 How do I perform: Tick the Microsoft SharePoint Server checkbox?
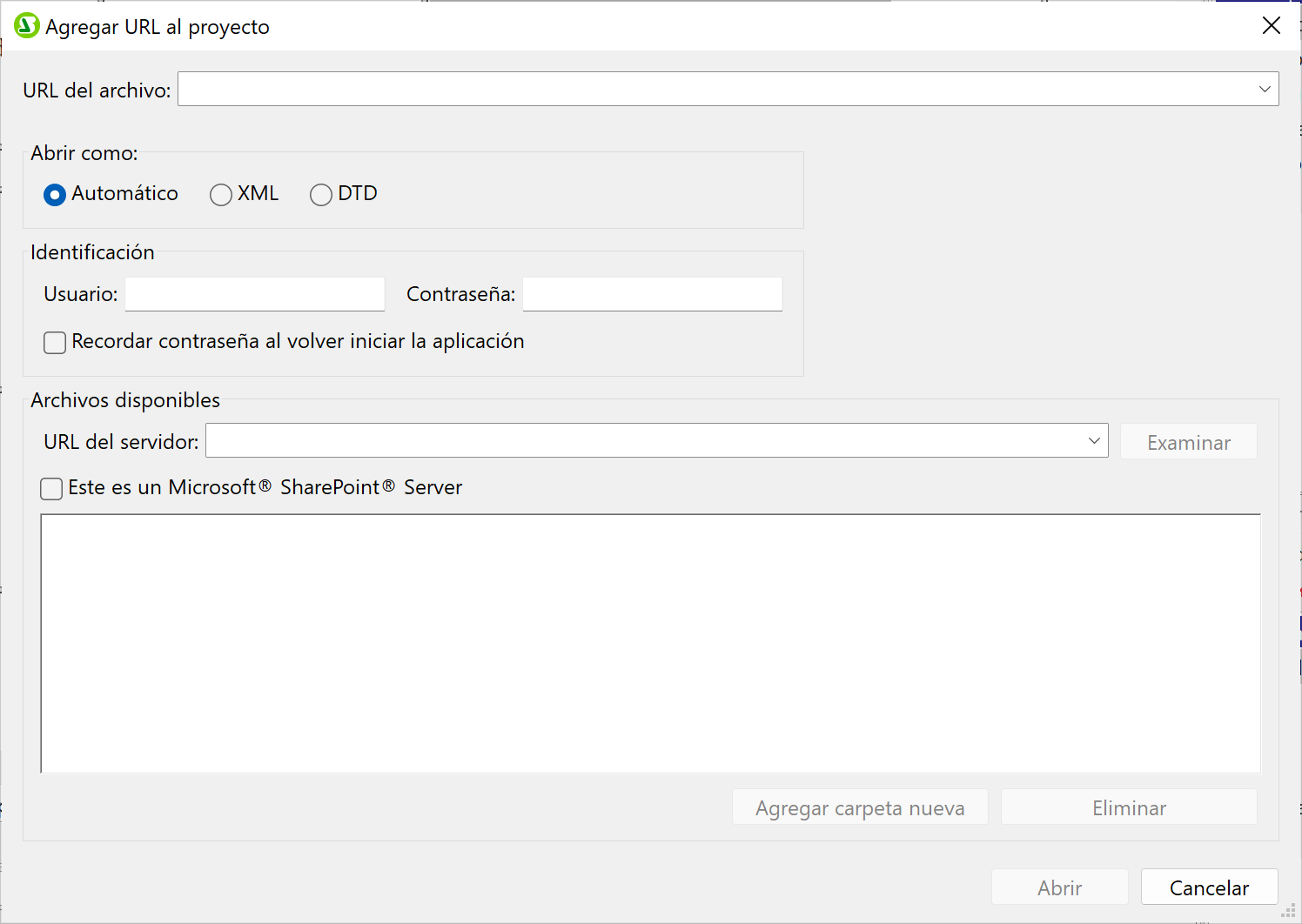tap(52, 489)
